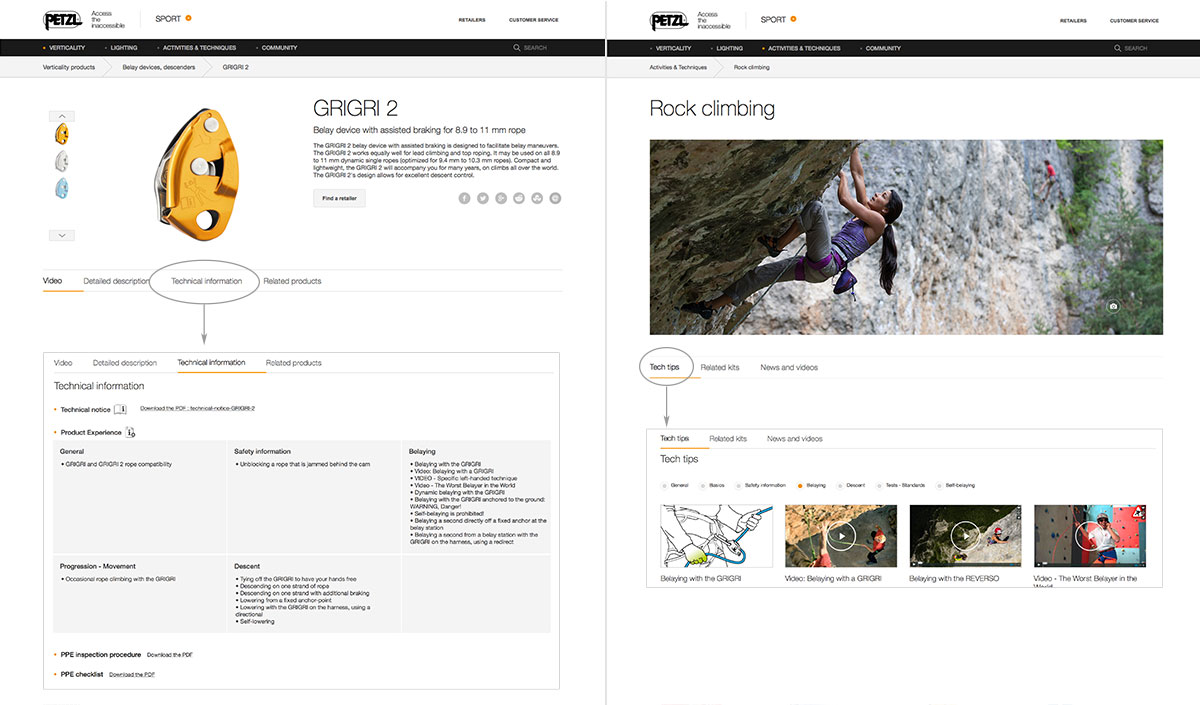Download the PPE checklist PDF
The height and width of the screenshot is (705, 1200).
132,675
